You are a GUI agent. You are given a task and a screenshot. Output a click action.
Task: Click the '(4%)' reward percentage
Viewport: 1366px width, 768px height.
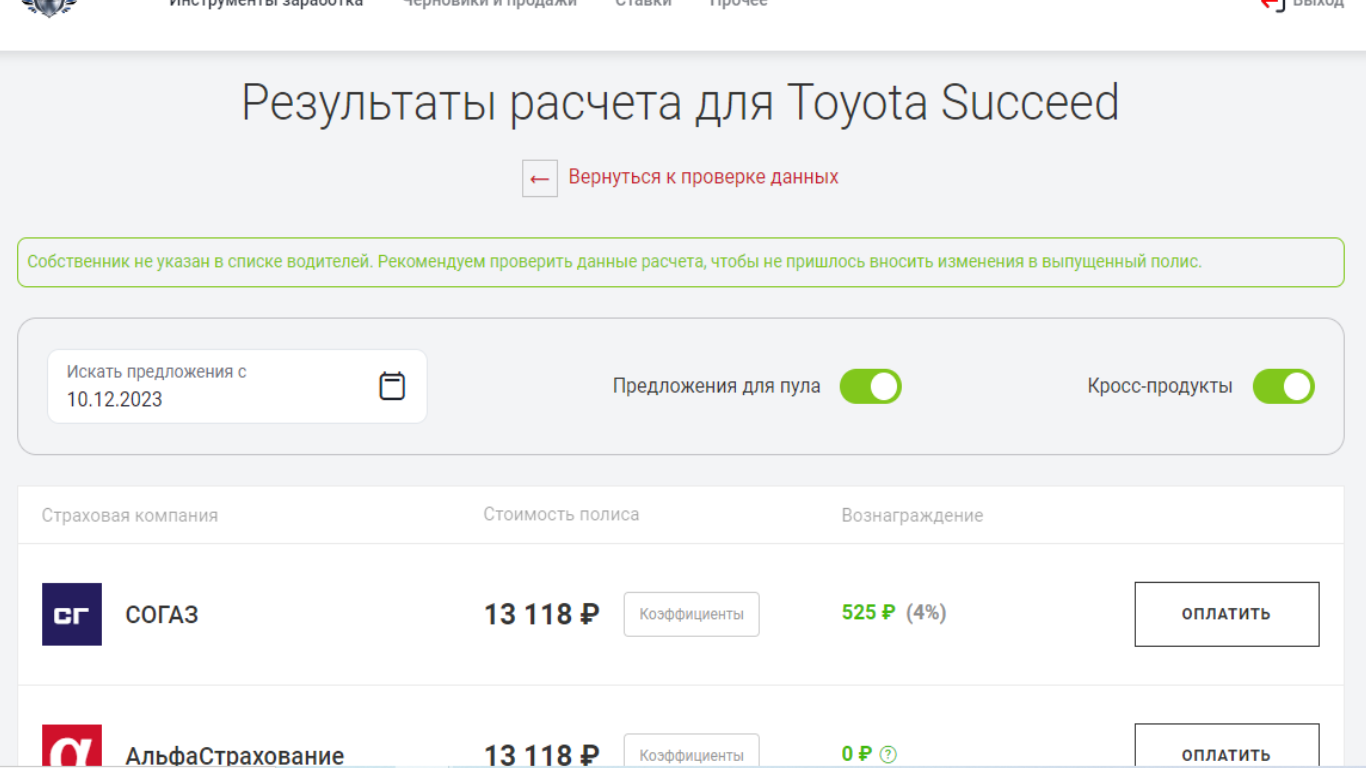pos(926,612)
